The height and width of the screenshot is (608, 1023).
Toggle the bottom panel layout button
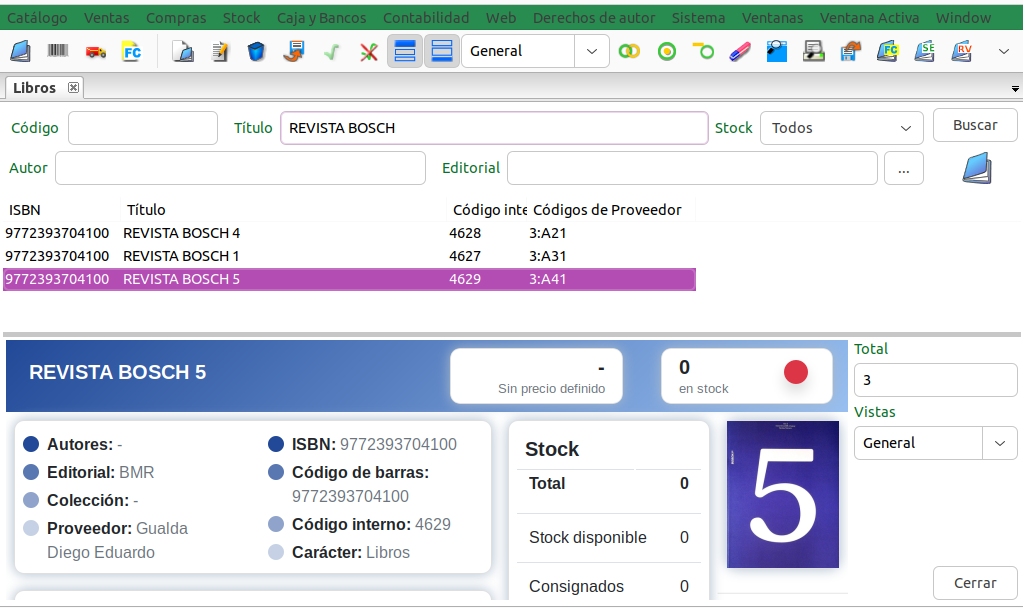point(442,51)
